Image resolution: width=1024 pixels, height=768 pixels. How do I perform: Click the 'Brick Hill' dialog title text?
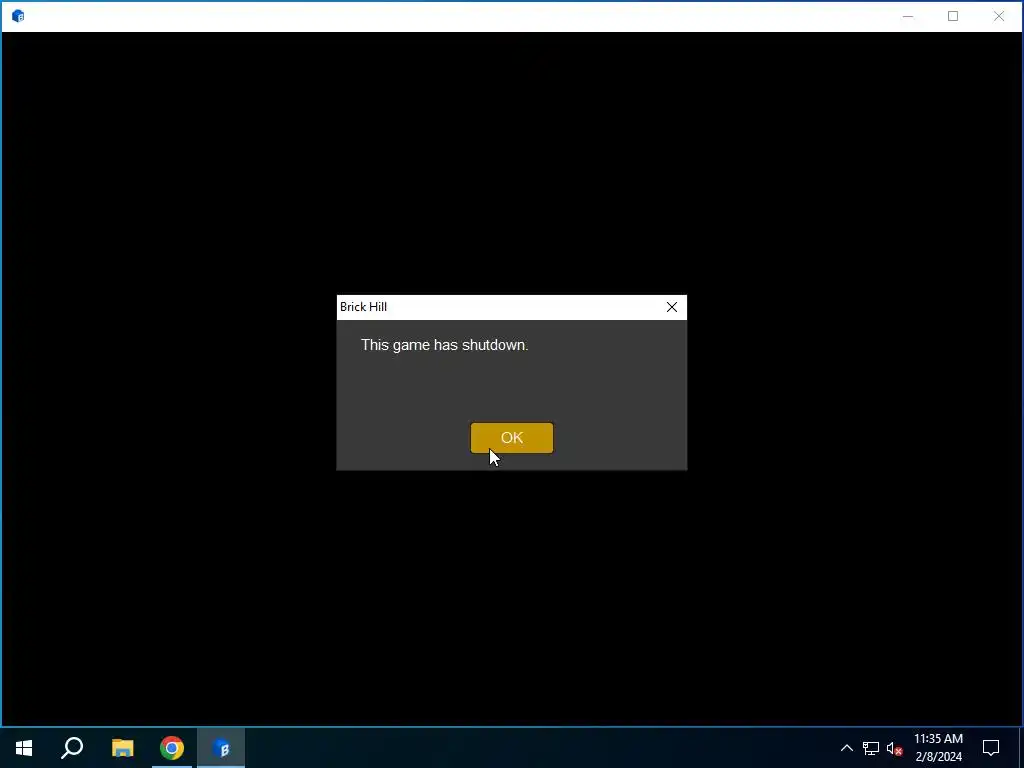tap(363, 307)
